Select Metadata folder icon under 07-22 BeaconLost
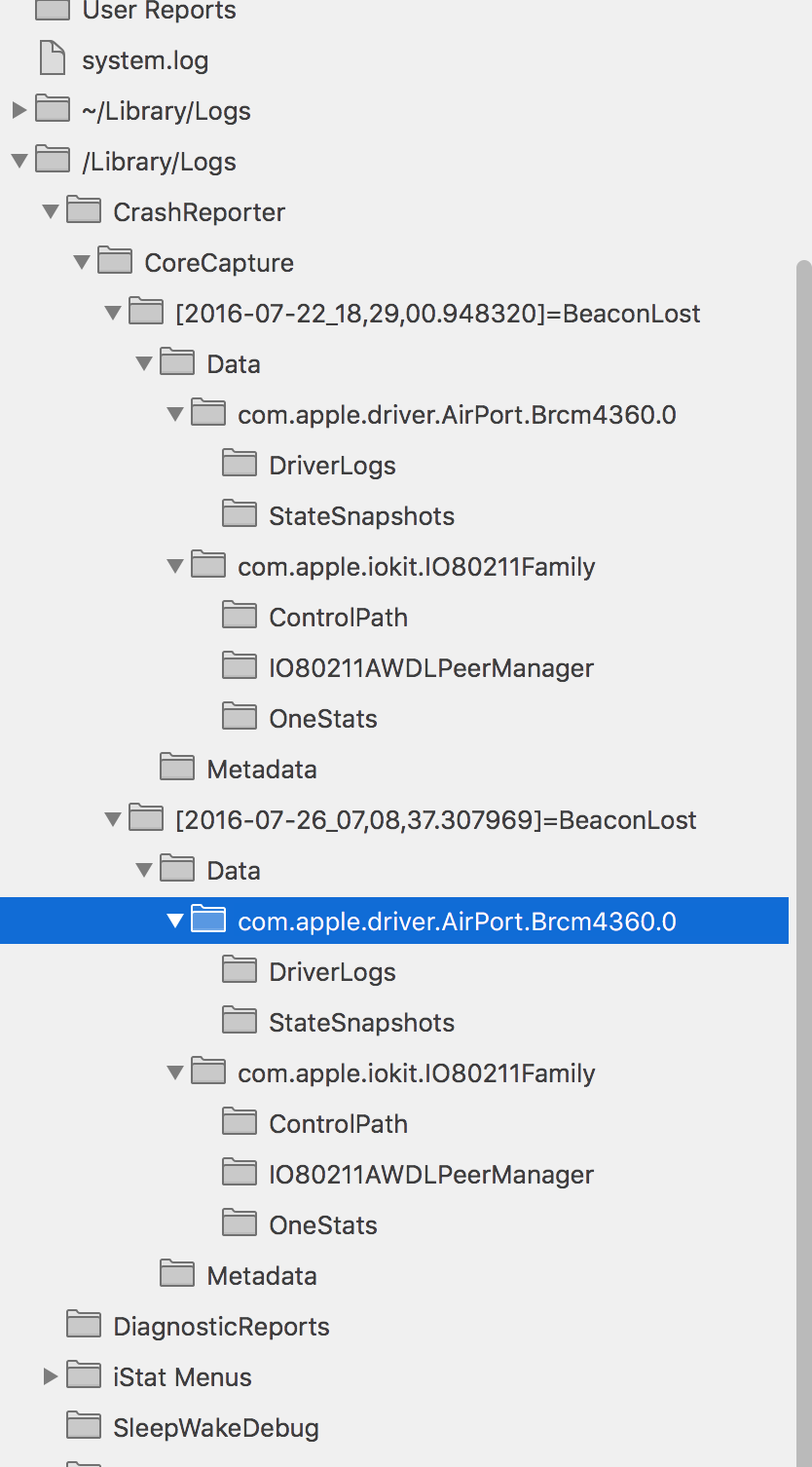This screenshot has width=812, height=1467. [x=177, y=769]
